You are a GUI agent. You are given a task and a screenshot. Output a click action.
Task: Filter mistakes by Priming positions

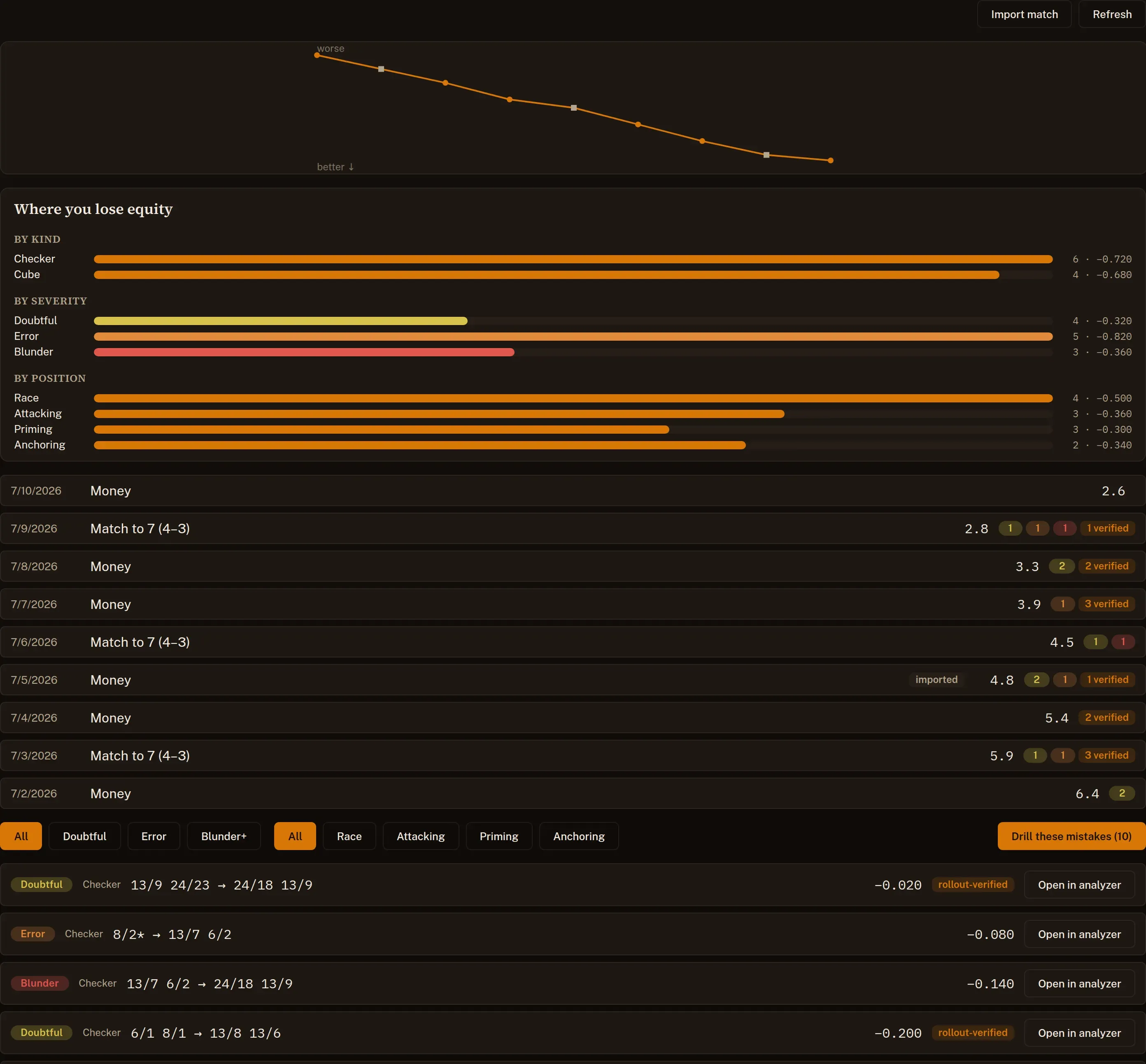pyautogui.click(x=499, y=836)
